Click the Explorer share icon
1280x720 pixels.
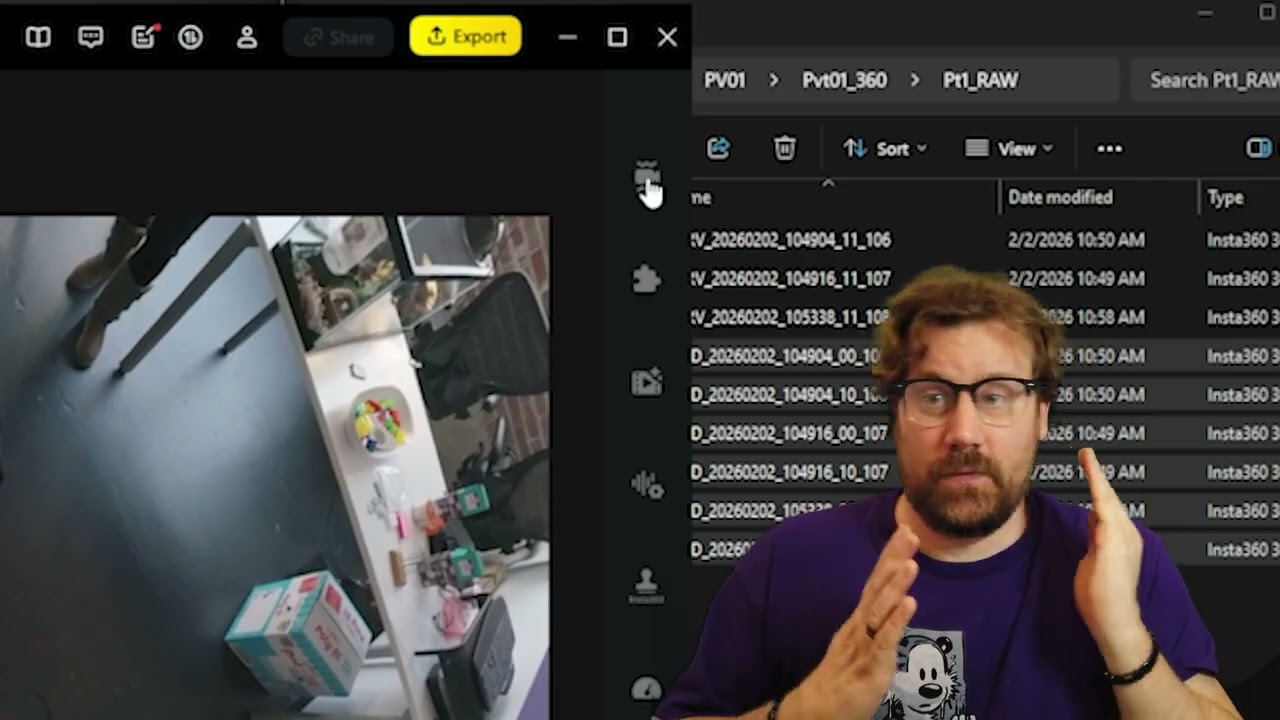tap(718, 149)
